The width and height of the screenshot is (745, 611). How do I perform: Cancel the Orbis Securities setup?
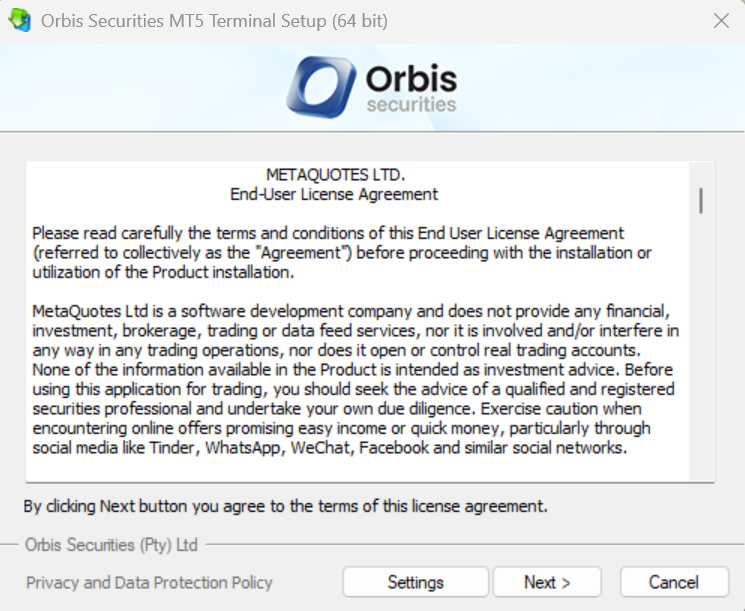click(673, 582)
